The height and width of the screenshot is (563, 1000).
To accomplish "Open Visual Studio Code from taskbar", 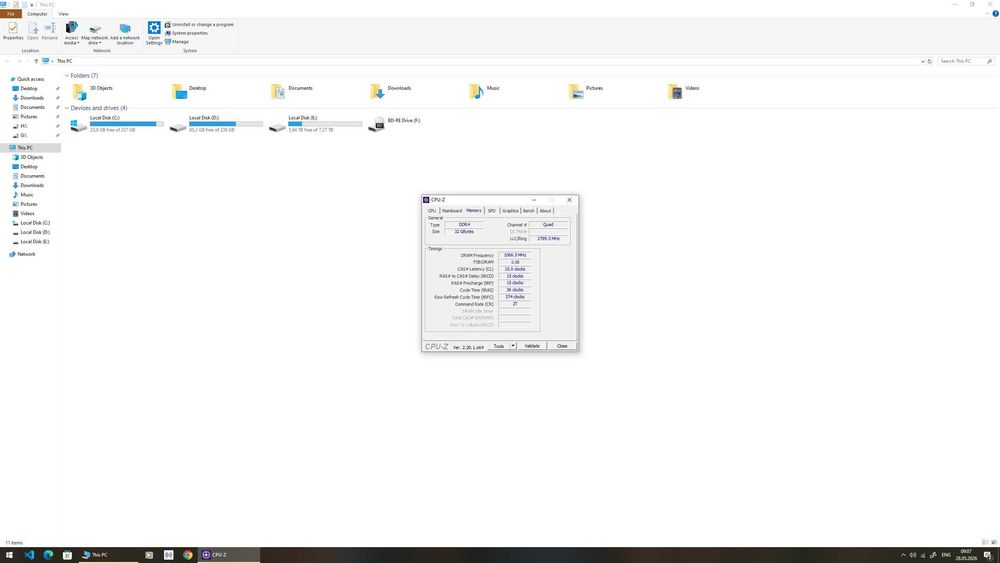I will tap(29, 555).
